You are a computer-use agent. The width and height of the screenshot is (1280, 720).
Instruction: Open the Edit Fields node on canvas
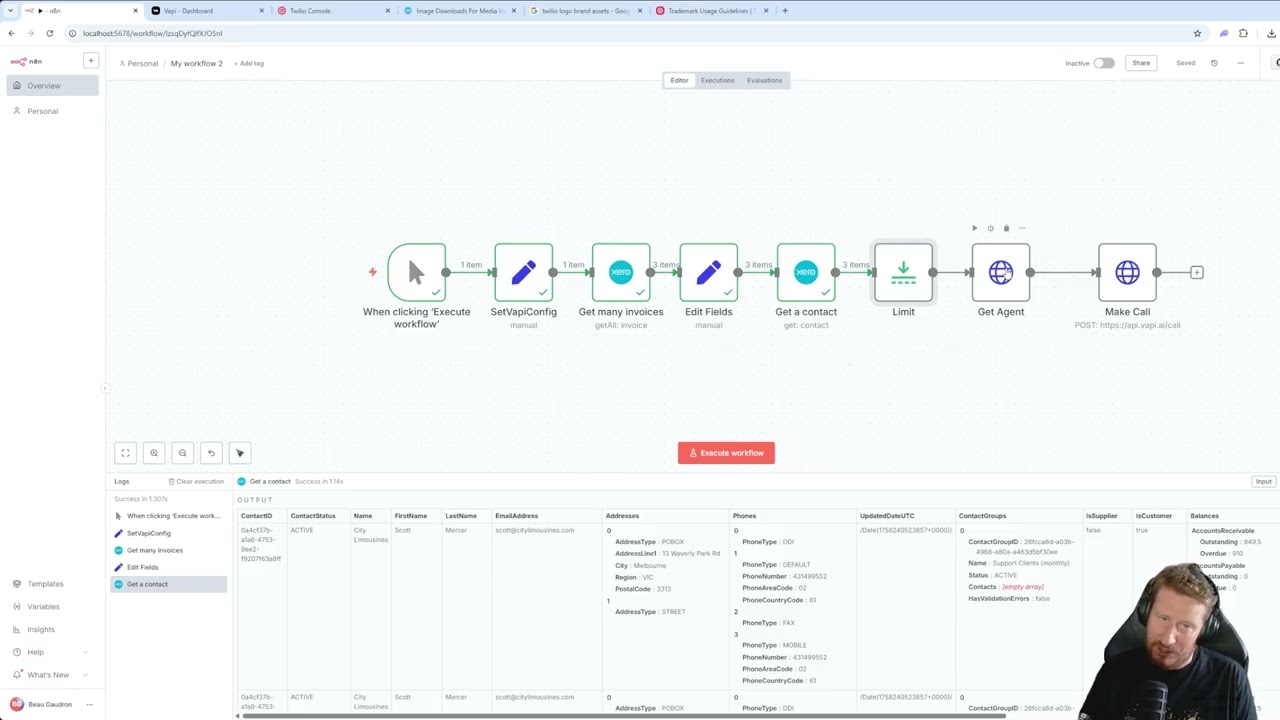(x=708, y=272)
